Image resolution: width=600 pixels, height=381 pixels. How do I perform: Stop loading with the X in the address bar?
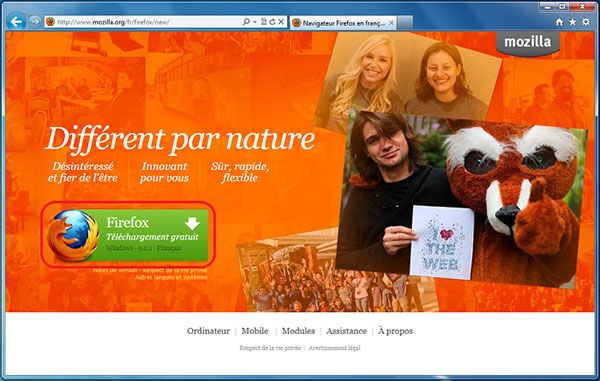[x=281, y=22]
